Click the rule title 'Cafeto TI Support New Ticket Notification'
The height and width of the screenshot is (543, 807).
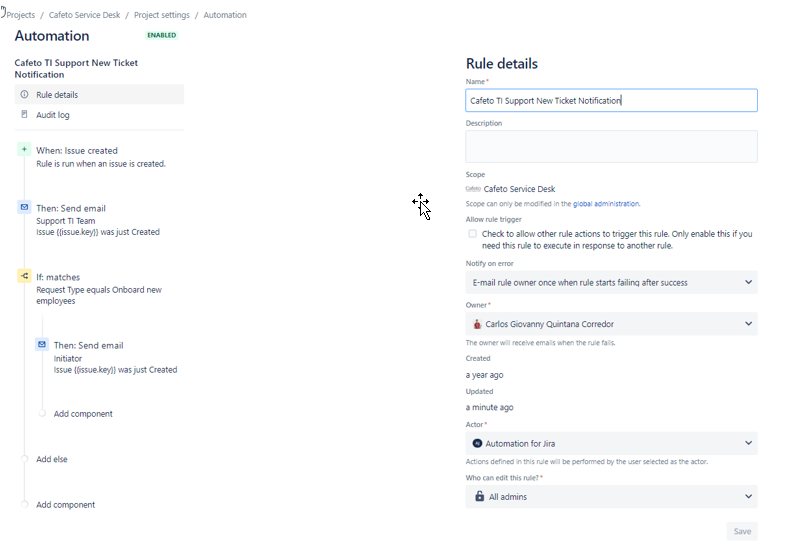tap(76, 68)
